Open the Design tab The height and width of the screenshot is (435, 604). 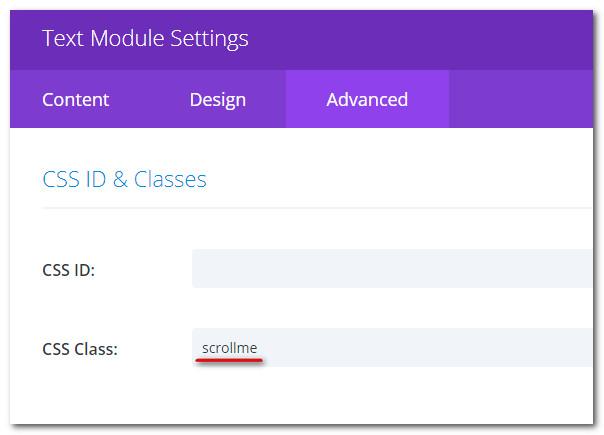[218, 100]
